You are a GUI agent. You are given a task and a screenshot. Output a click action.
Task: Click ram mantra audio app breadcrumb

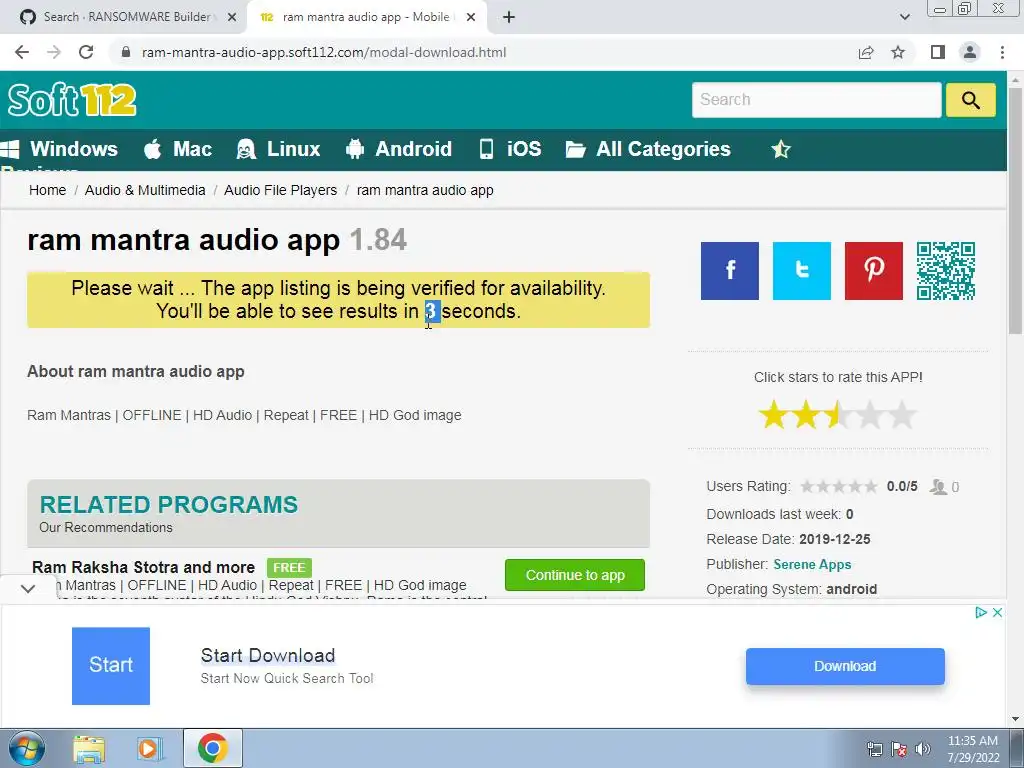click(425, 190)
